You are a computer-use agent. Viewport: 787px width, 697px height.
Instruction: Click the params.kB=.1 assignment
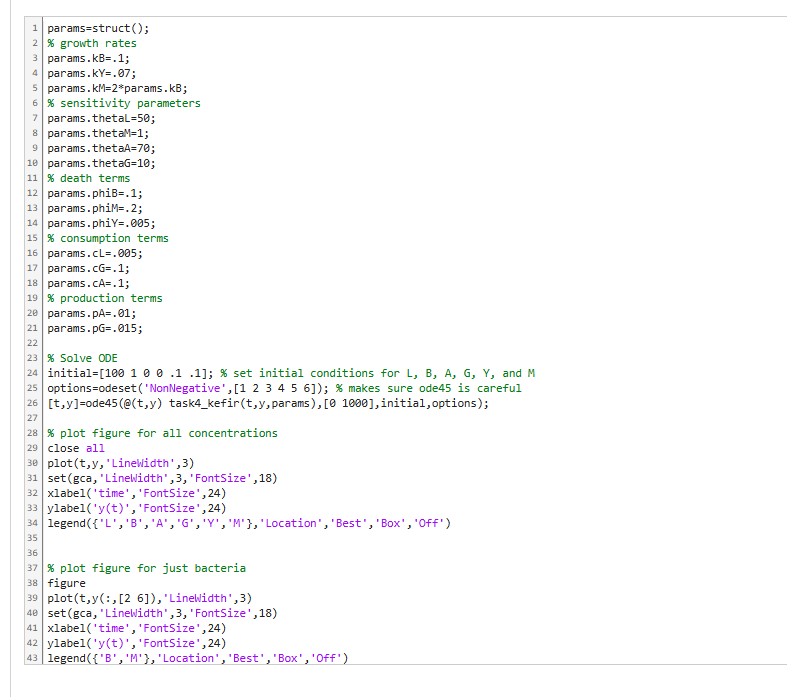pos(92,58)
